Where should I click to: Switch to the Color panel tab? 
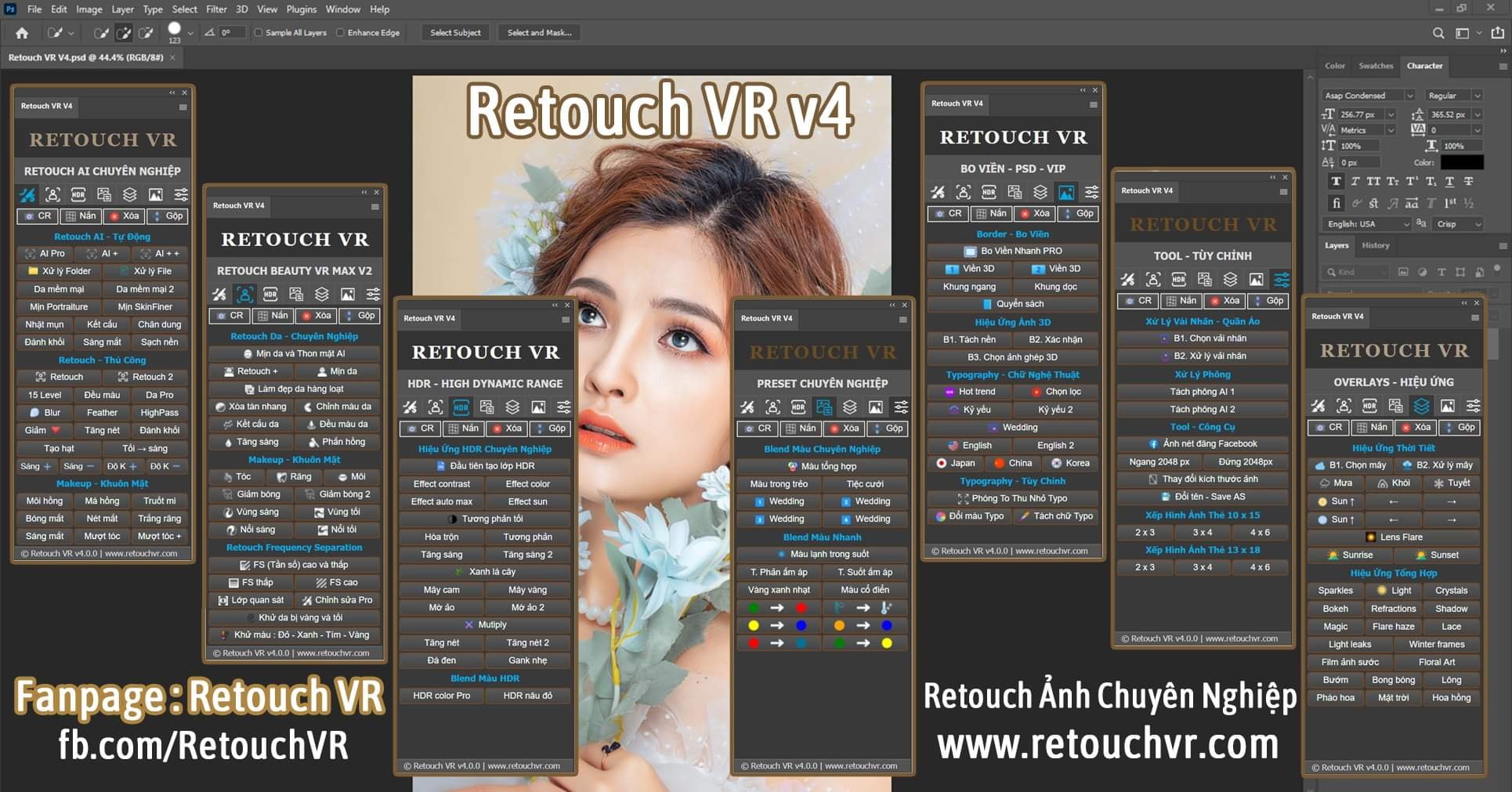(1335, 66)
